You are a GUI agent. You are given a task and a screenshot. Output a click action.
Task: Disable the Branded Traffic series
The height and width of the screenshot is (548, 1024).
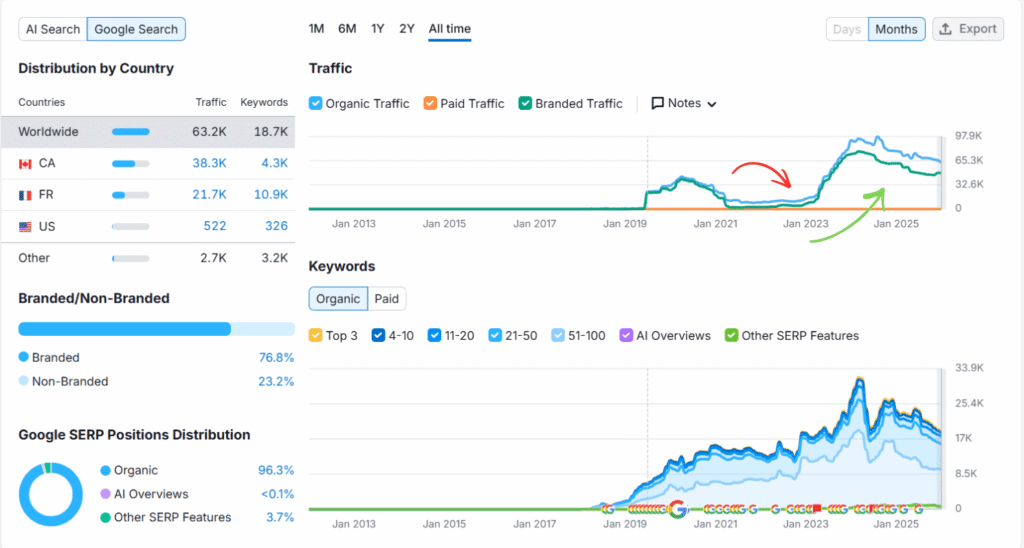525,103
